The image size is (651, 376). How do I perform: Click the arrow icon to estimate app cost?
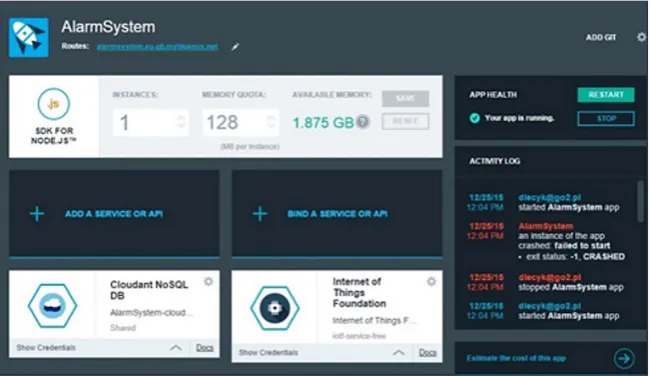tap(624, 358)
